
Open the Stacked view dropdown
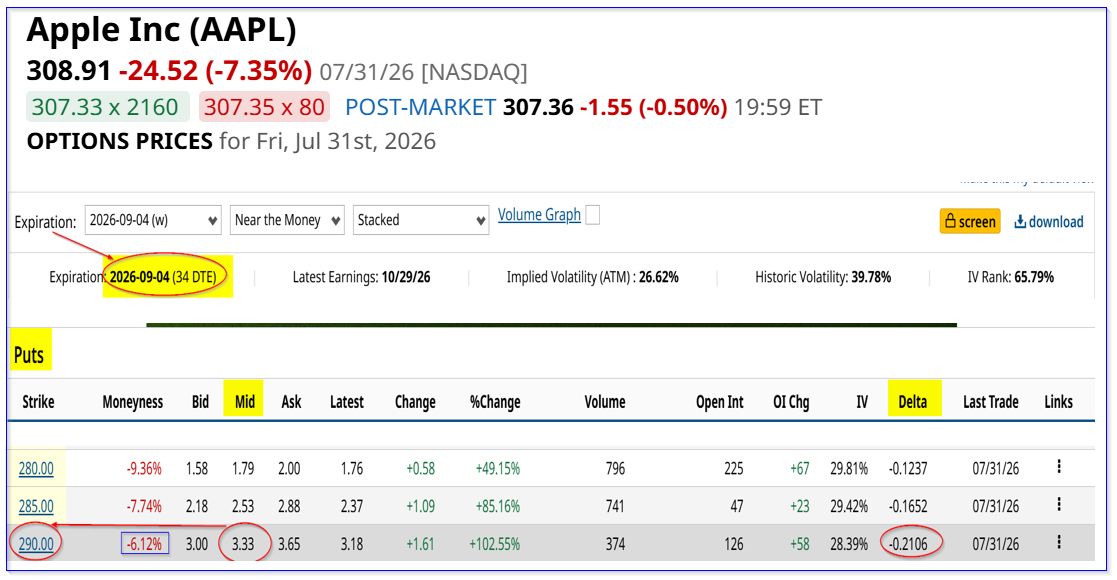coord(421,220)
